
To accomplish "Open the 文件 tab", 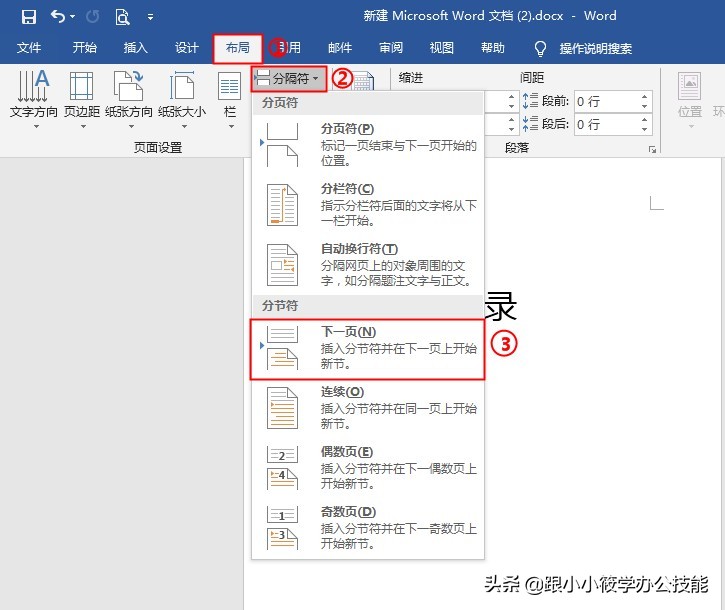I will click(29, 48).
